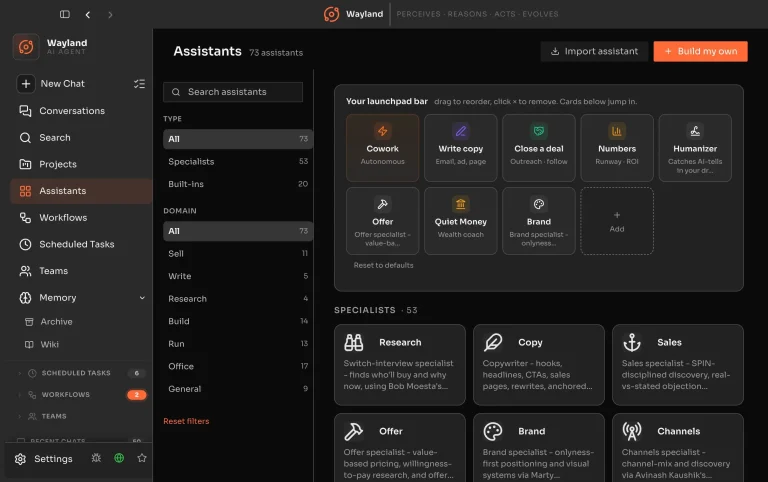This screenshot has width=768, height=482.
Task: Click the Wayland logo in title bar
Action: click(332, 14)
